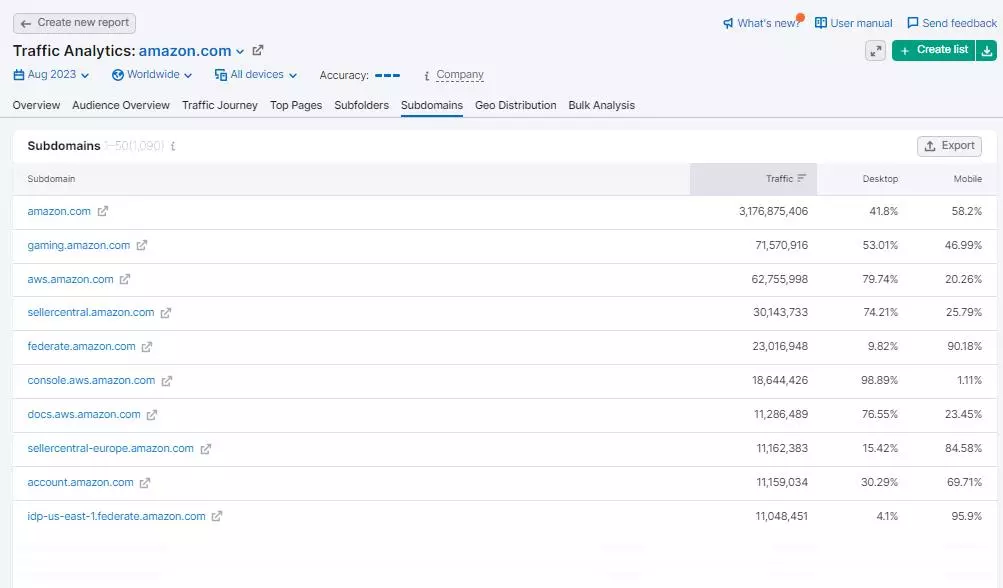Click the Traffic column sort icon

pos(802,179)
